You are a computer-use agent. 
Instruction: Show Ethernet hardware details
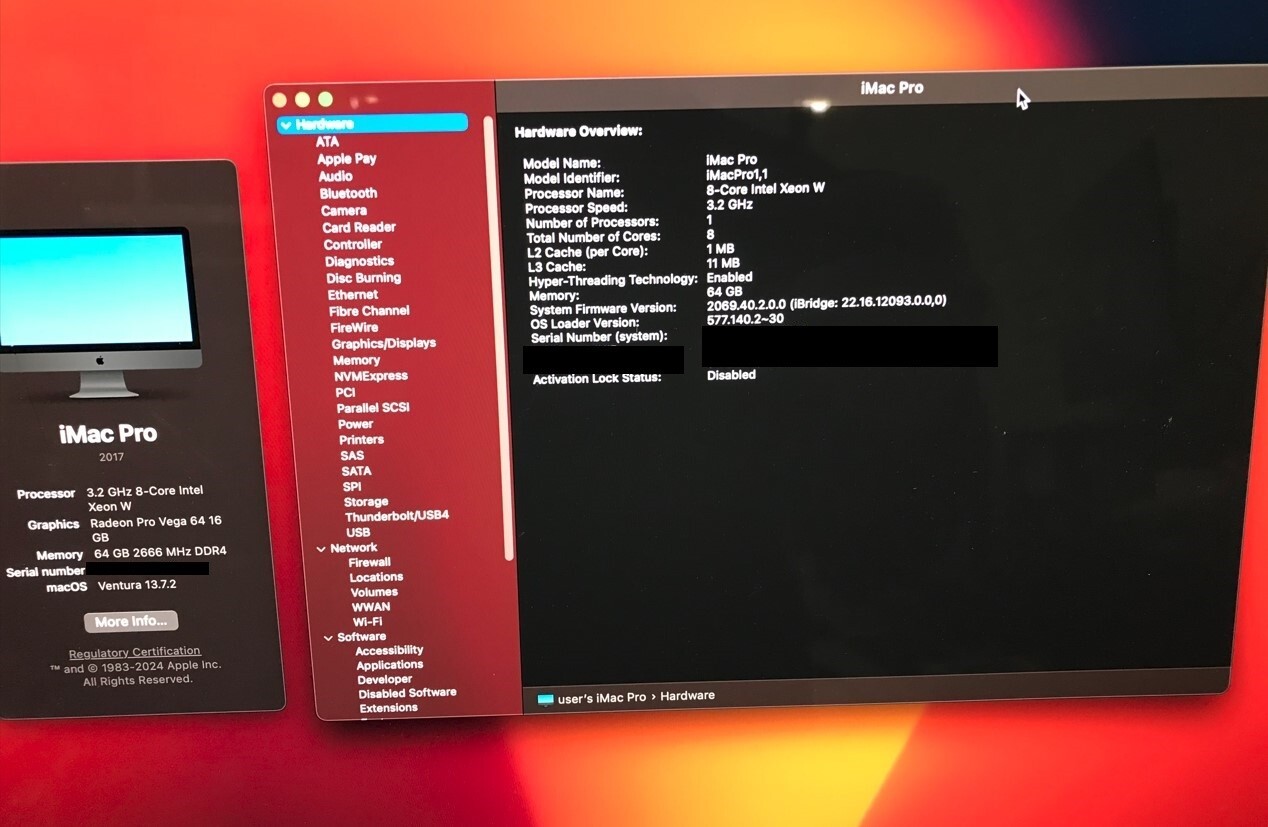tap(353, 295)
